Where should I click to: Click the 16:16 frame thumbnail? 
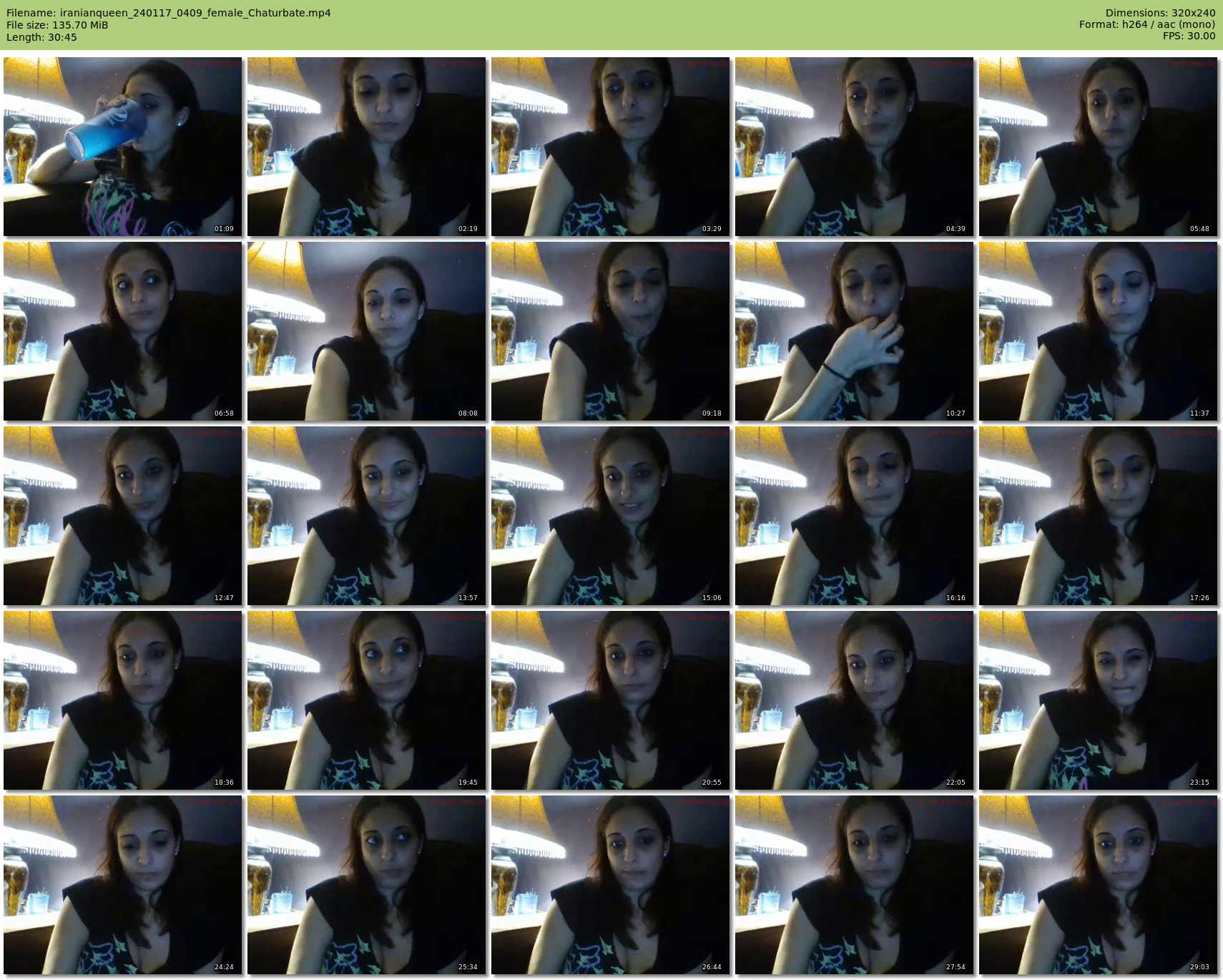point(855,516)
